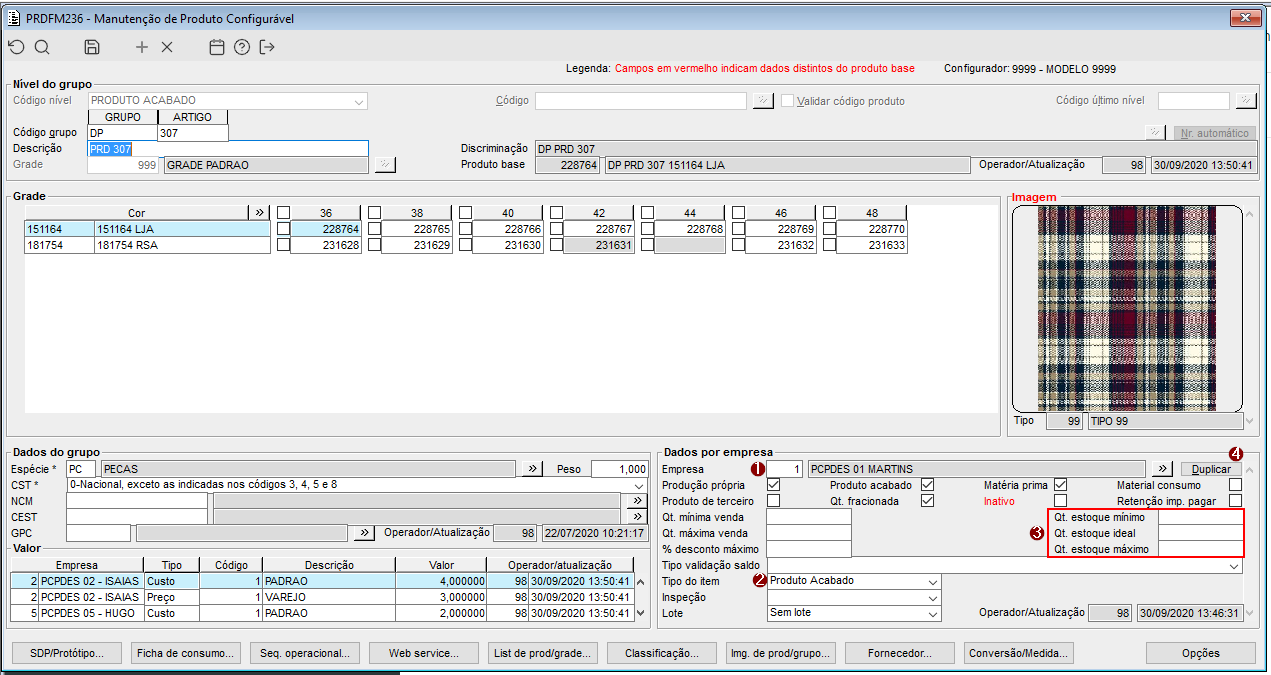Click the Qt. mínima venda field
Viewport: 1271px width, 675px height.
[808, 517]
